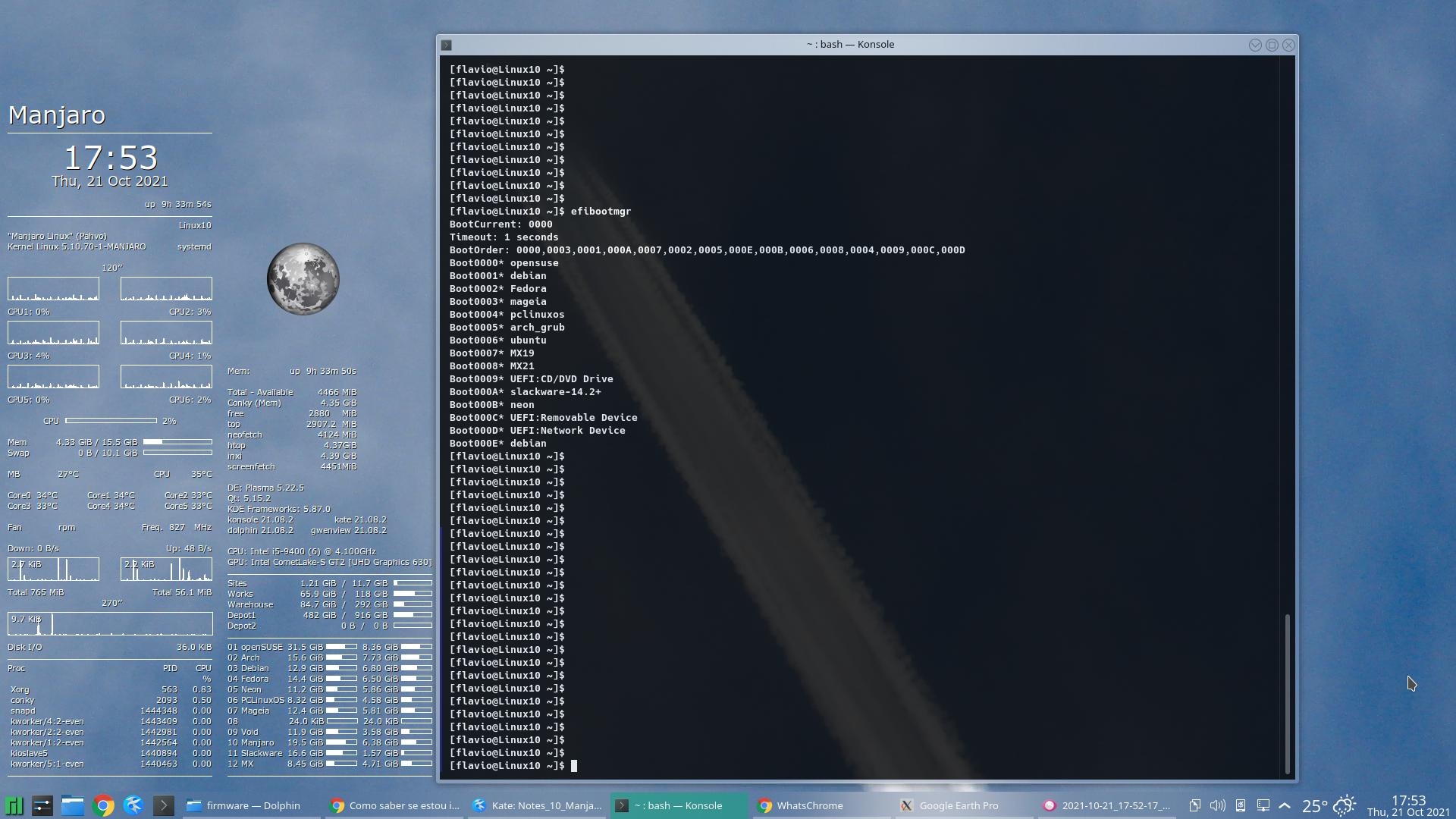Click the 'Warehouse 84.7 GiB' storage row

pyautogui.click(x=329, y=605)
